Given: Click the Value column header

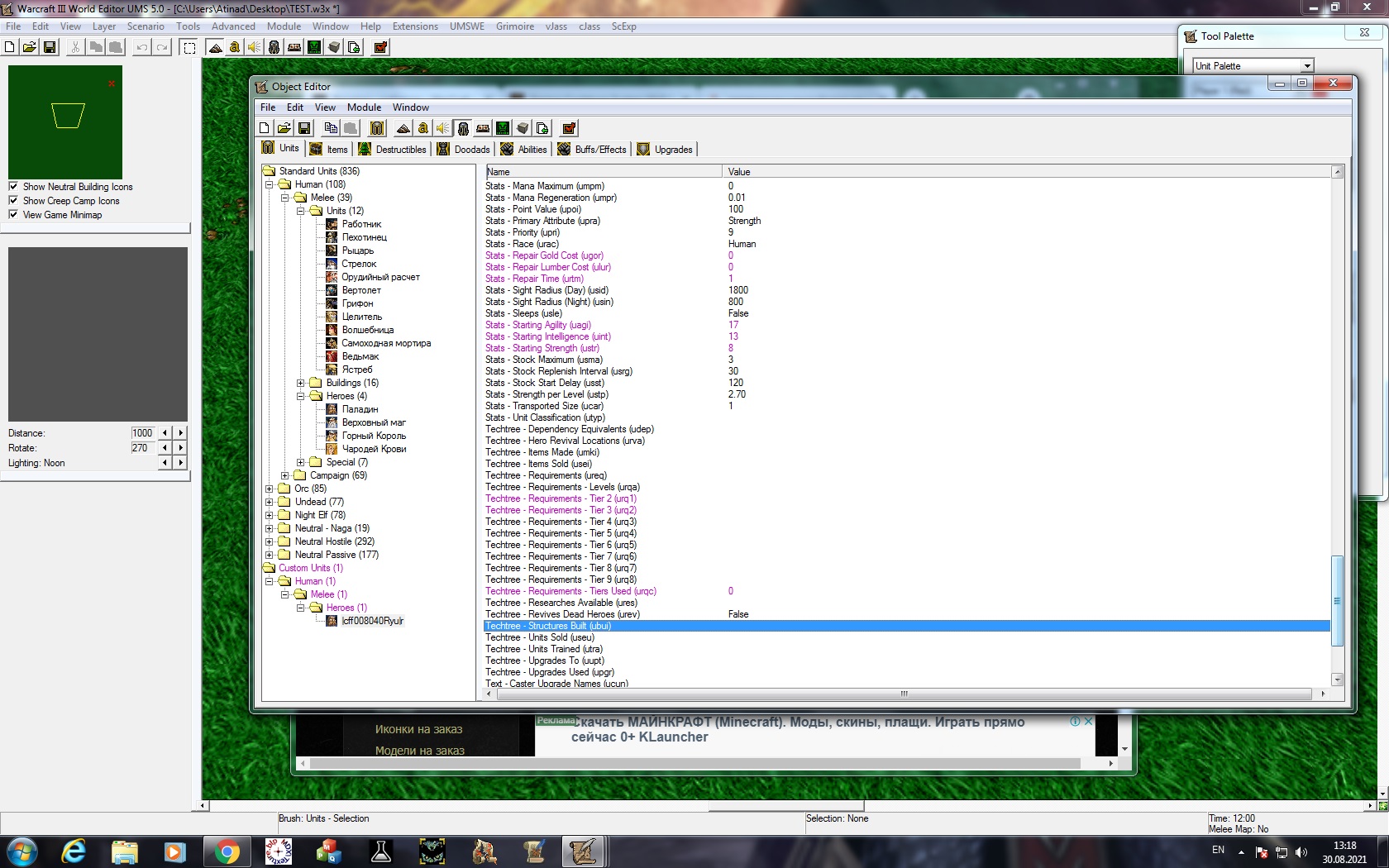Looking at the screenshot, I should click(1026, 172).
